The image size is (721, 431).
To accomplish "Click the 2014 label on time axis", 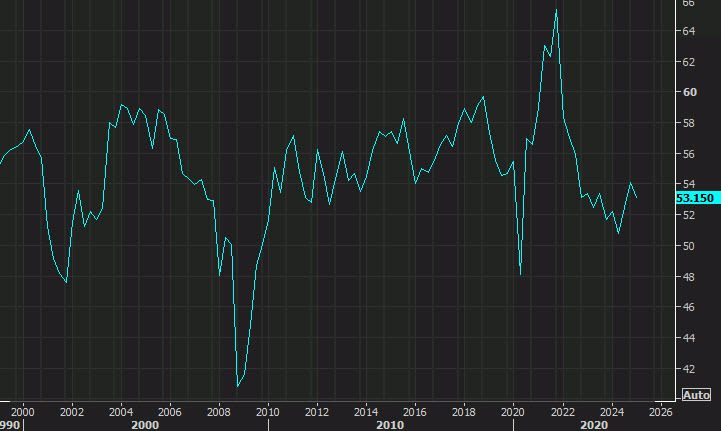I will pyautogui.click(x=365, y=411).
